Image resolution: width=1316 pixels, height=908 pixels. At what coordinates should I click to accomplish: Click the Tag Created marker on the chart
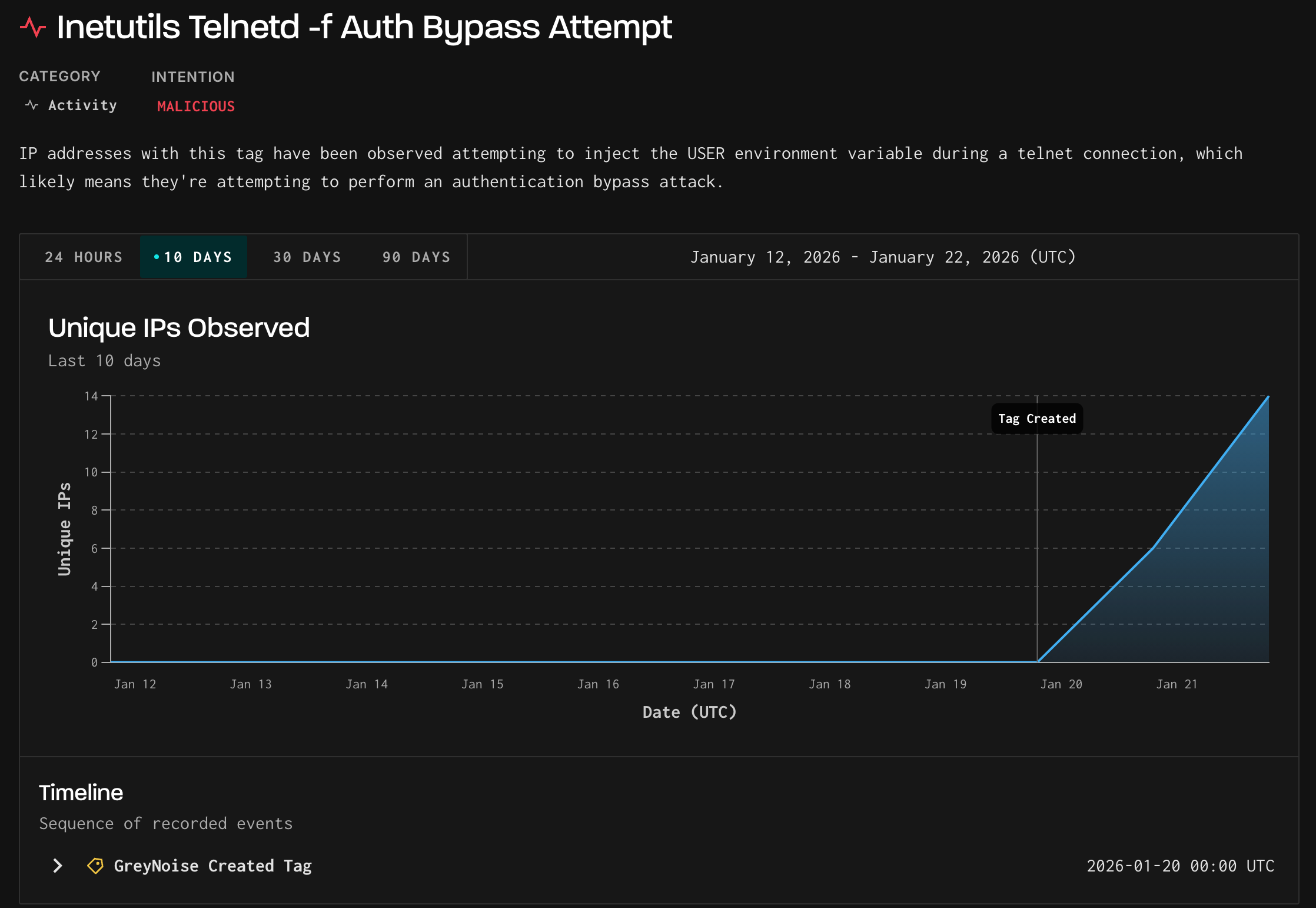pos(1036,418)
